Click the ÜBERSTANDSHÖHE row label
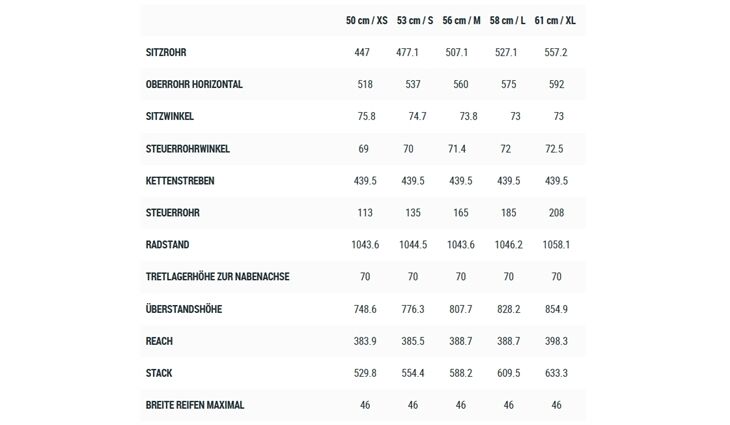The height and width of the screenshot is (425, 730). click(x=184, y=309)
